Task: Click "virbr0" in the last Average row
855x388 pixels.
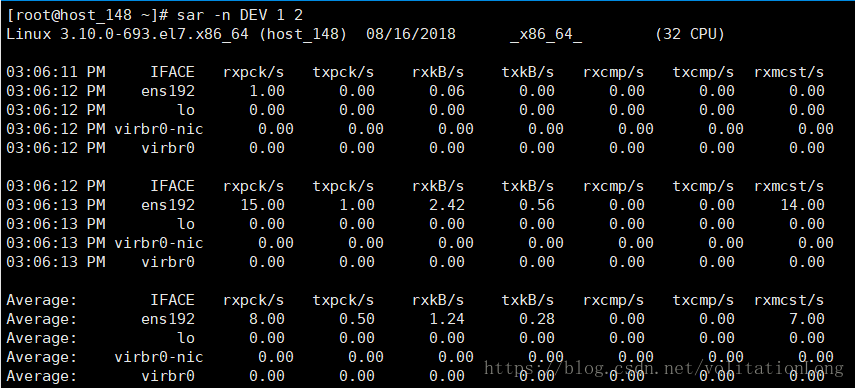Action: point(168,376)
